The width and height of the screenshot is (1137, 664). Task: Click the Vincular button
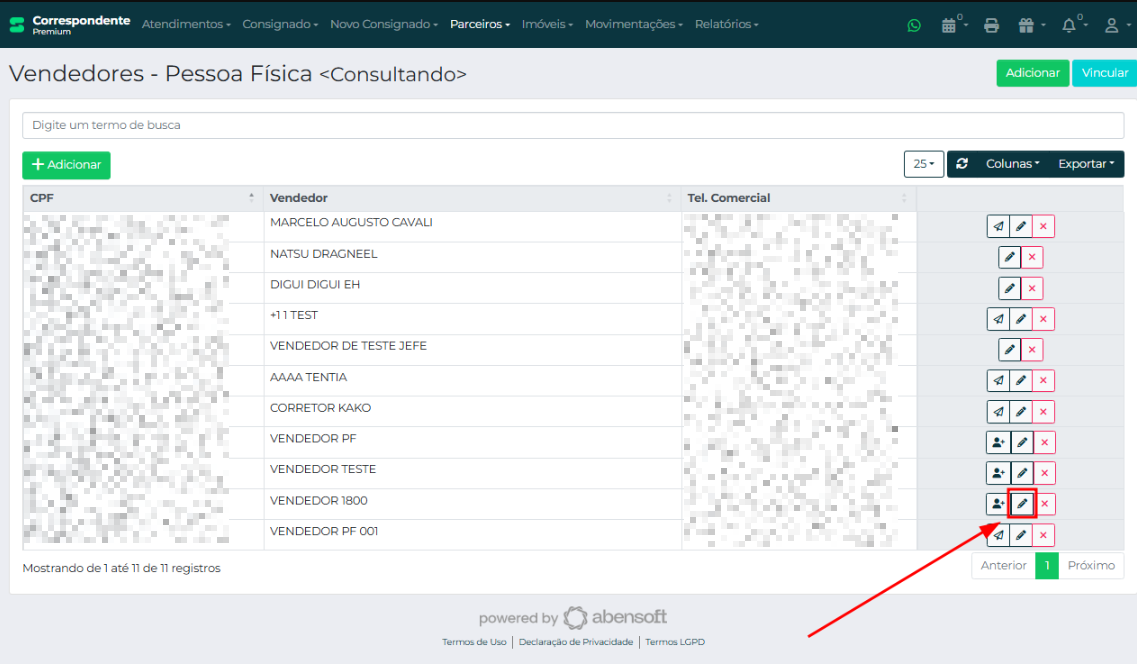click(1104, 73)
